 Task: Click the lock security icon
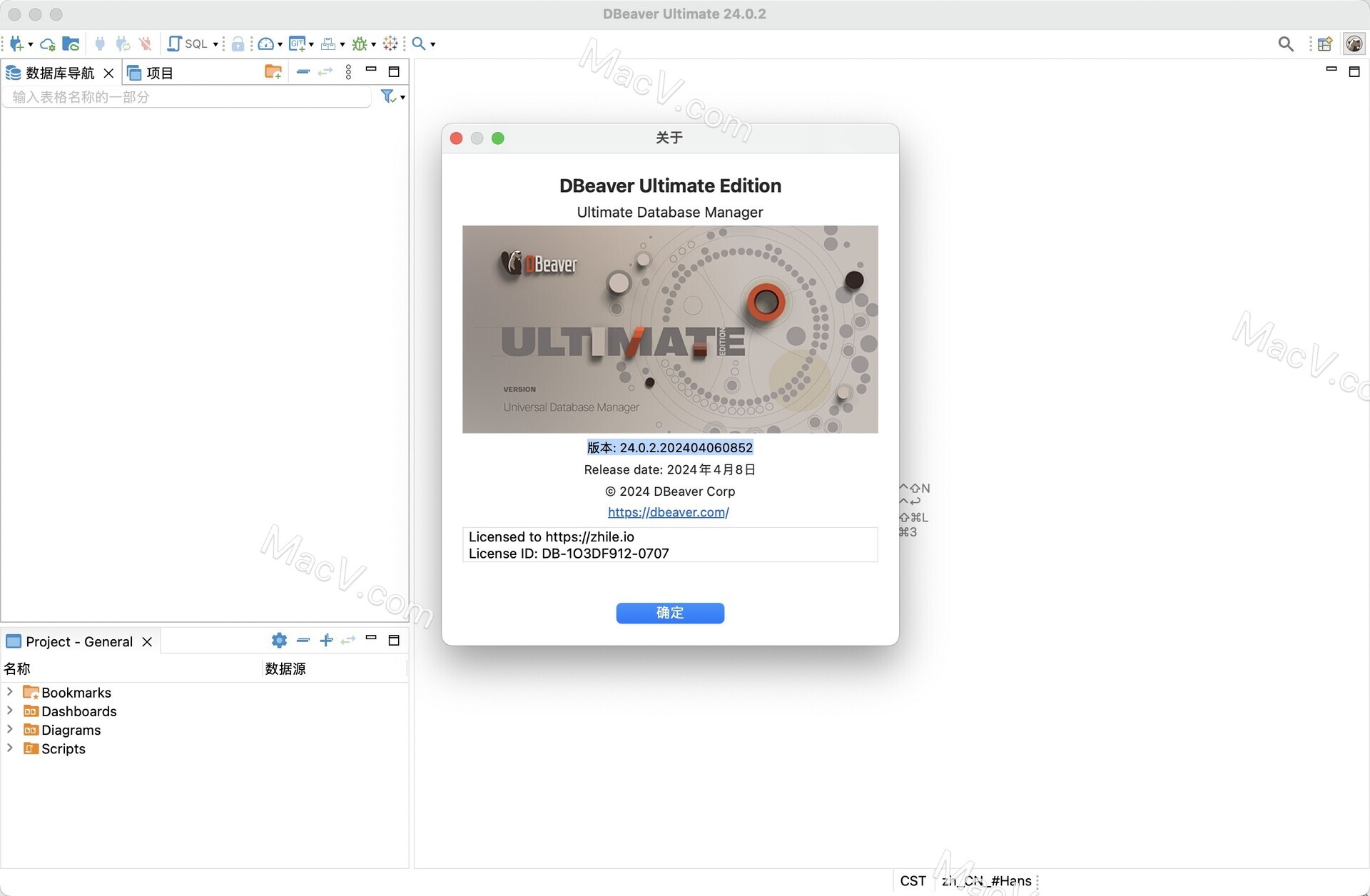click(x=238, y=44)
